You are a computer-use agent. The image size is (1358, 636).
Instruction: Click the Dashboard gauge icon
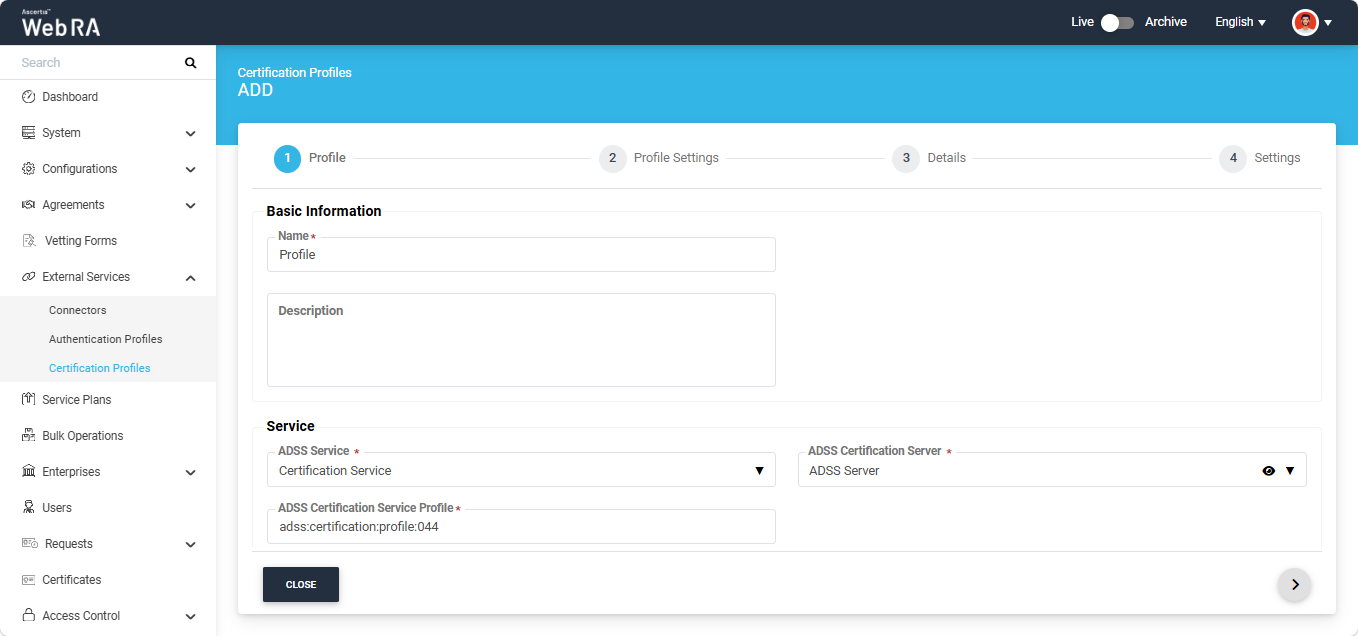[x=28, y=97]
